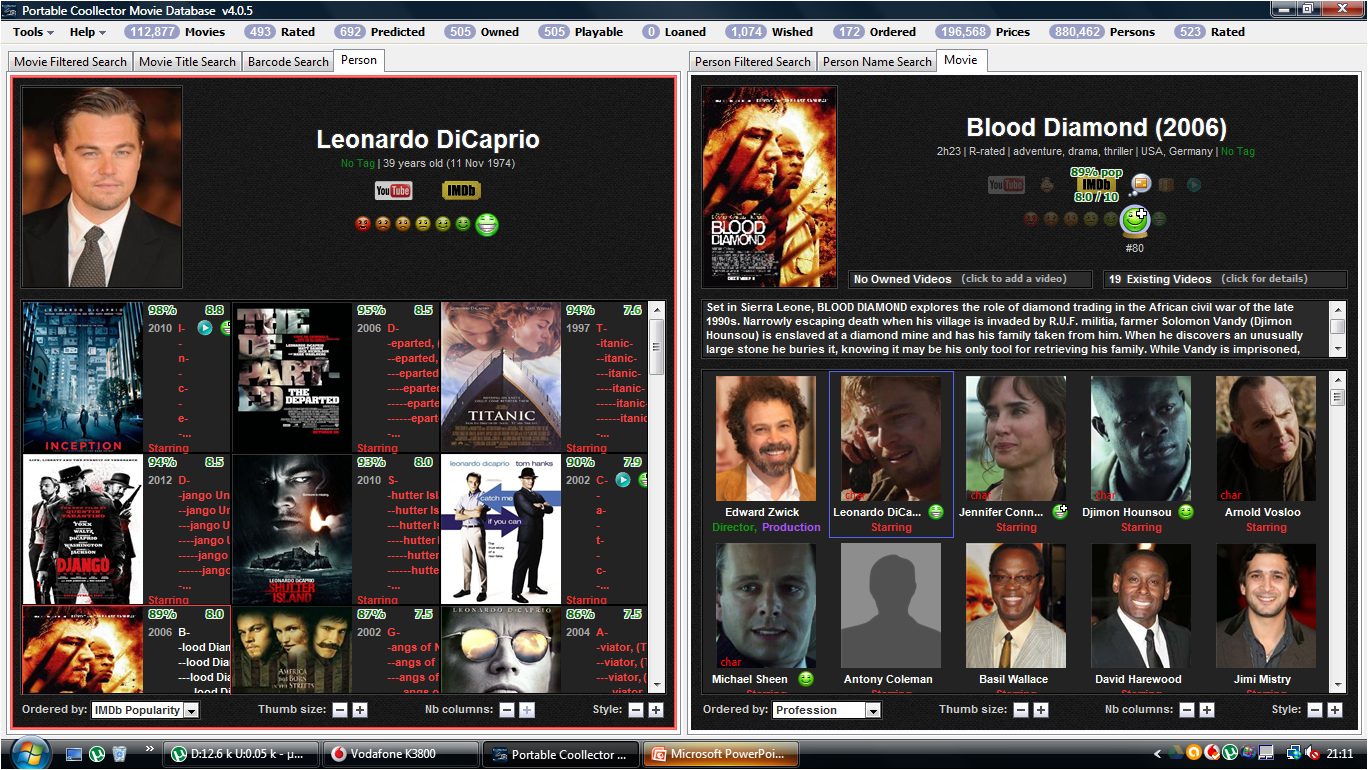1368x770 pixels.
Task: Open the Ordered by IMDb Popularity dropdown
Action: [x=145, y=710]
